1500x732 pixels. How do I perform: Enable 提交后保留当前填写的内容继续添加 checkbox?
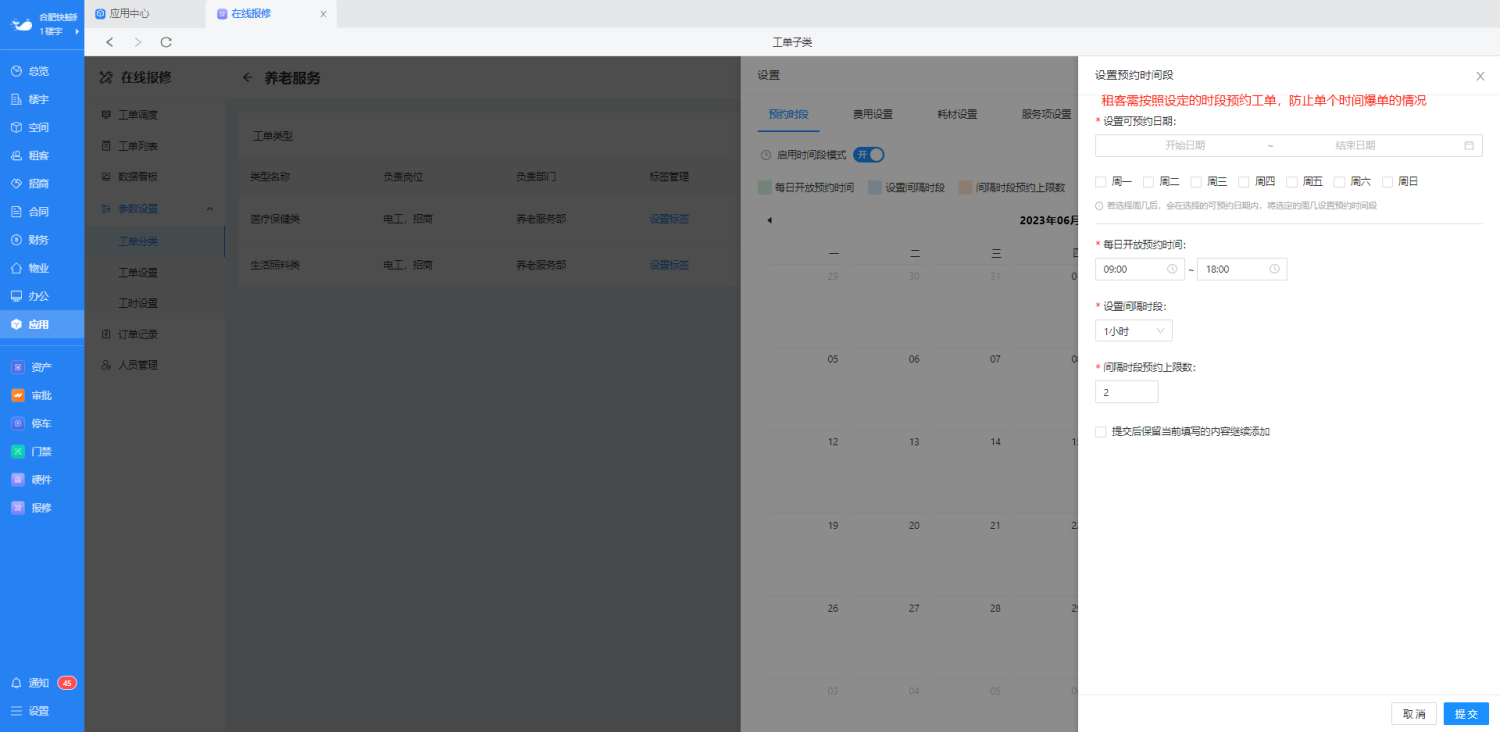coord(1101,432)
